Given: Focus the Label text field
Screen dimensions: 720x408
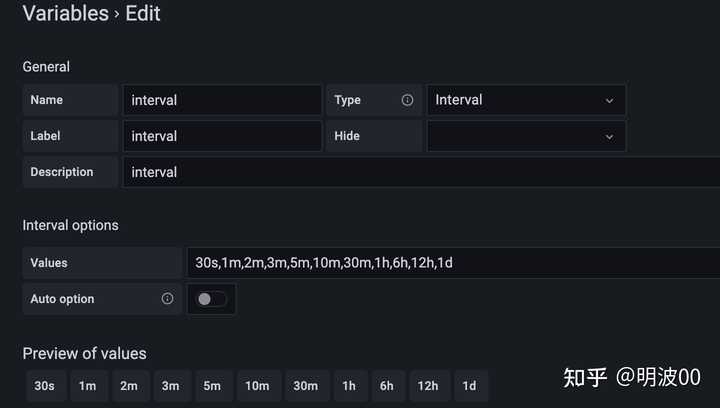Looking at the screenshot, I should click(221, 136).
